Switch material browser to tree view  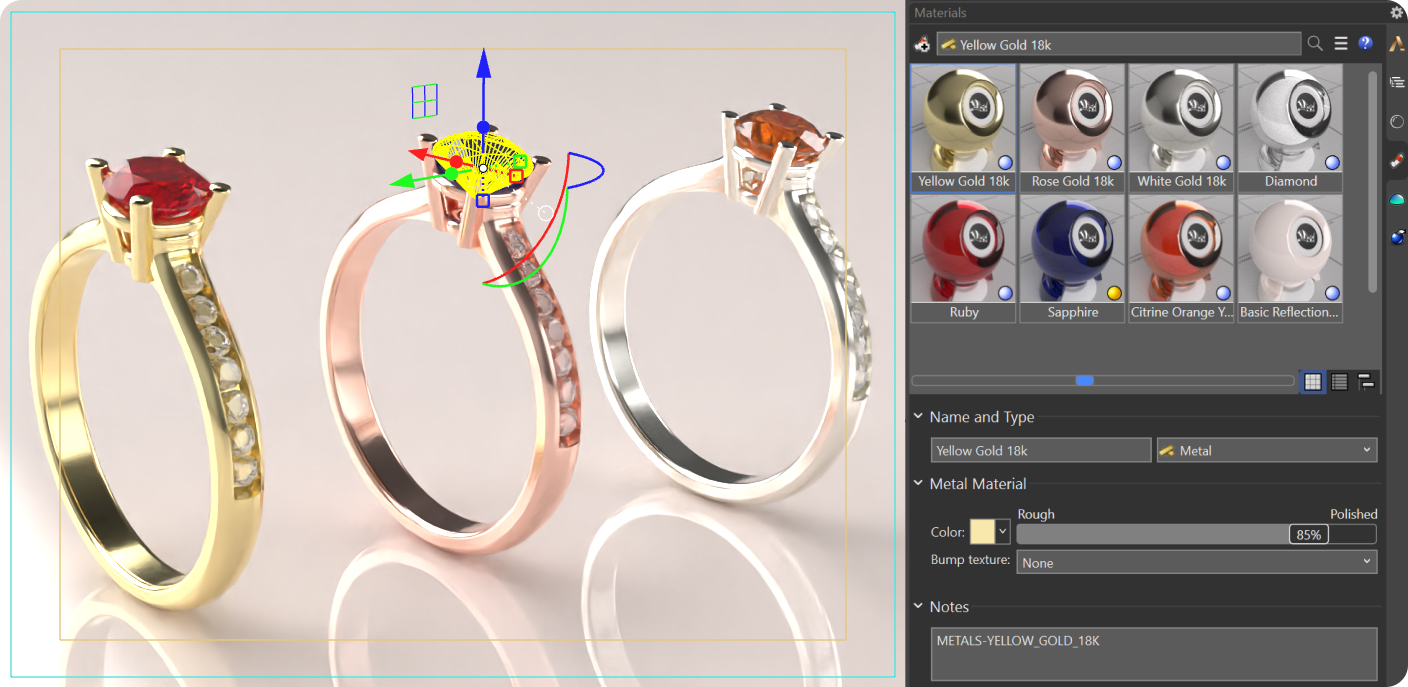tap(1366, 381)
